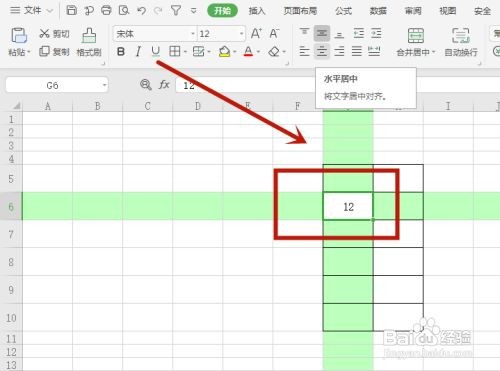
Task: Toggle bold formatting
Action: point(121,52)
